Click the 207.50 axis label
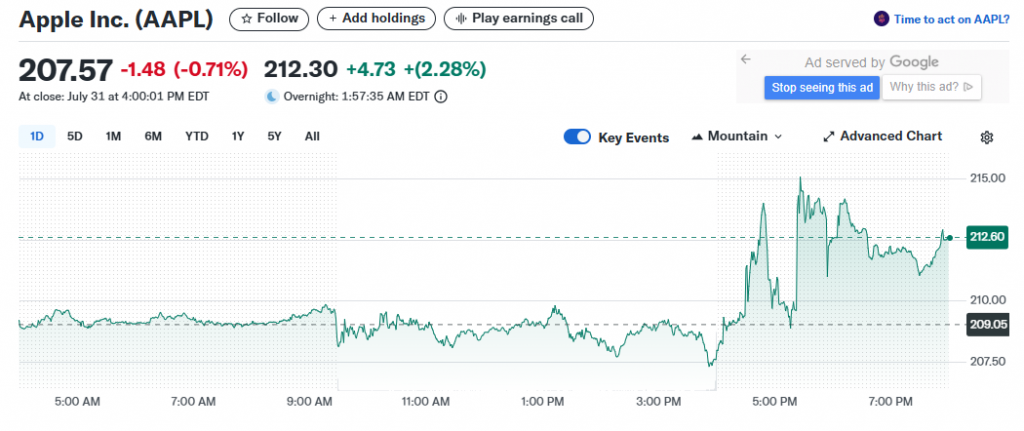Screen dimensions: 1024x431 click(986, 361)
